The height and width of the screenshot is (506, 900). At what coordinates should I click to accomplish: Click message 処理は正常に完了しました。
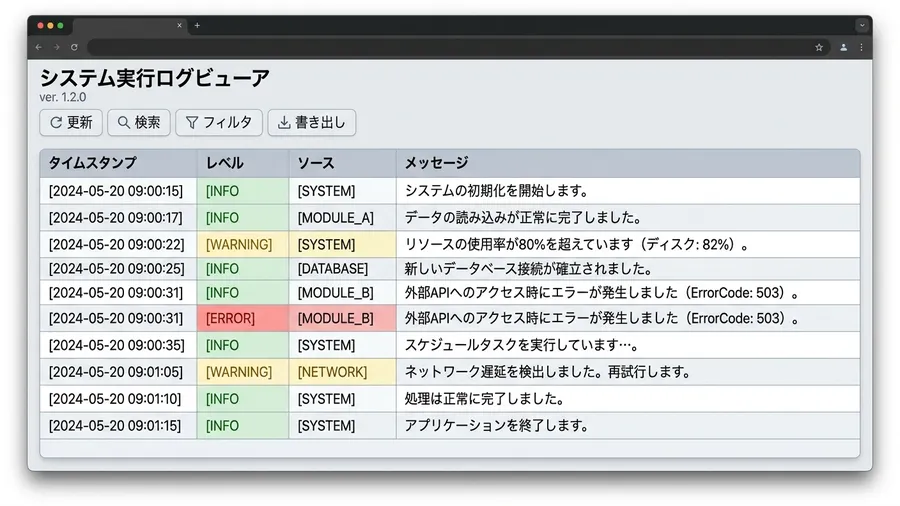(x=484, y=399)
